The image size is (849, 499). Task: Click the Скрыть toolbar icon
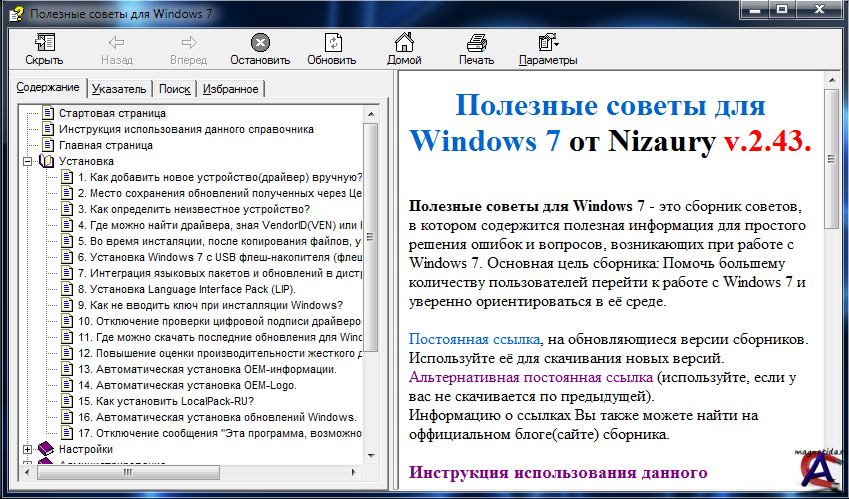pos(44,42)
